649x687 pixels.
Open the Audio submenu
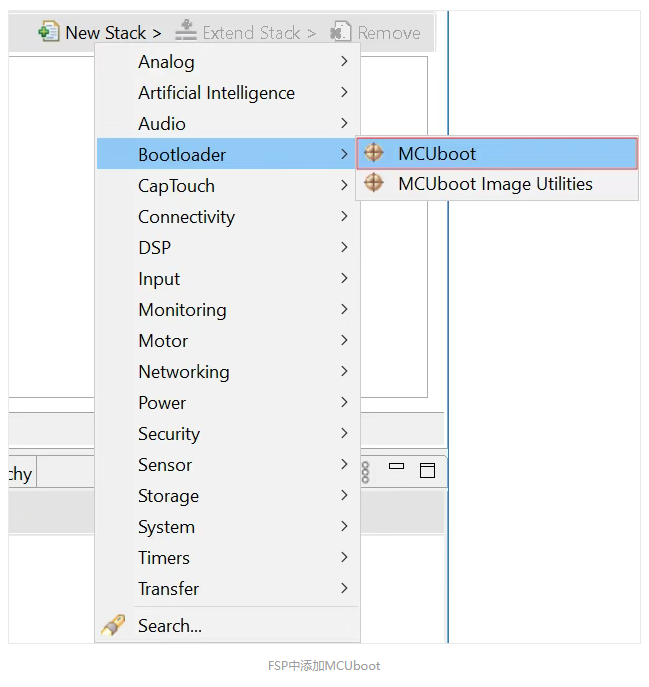(x=228, y=124)
